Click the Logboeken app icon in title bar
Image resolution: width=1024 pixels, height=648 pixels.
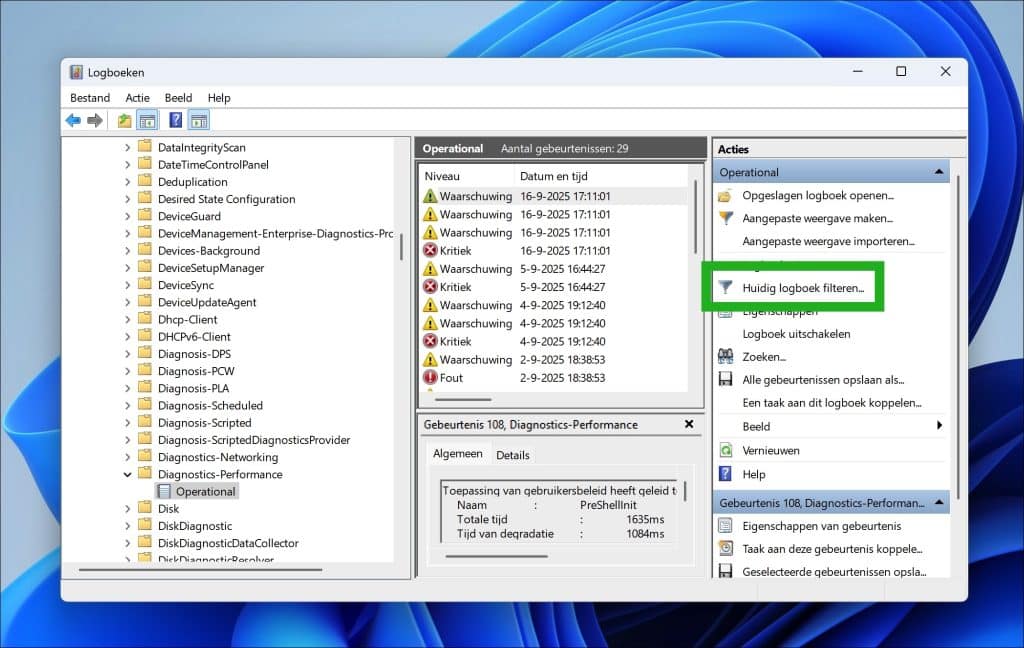click(76, 72)
